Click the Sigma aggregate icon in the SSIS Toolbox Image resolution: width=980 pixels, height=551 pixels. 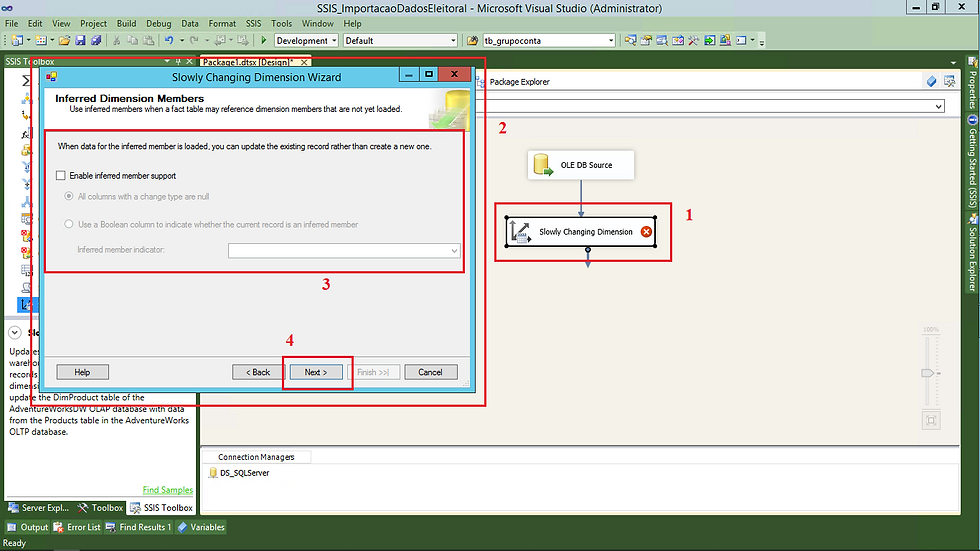pos(26,81)
